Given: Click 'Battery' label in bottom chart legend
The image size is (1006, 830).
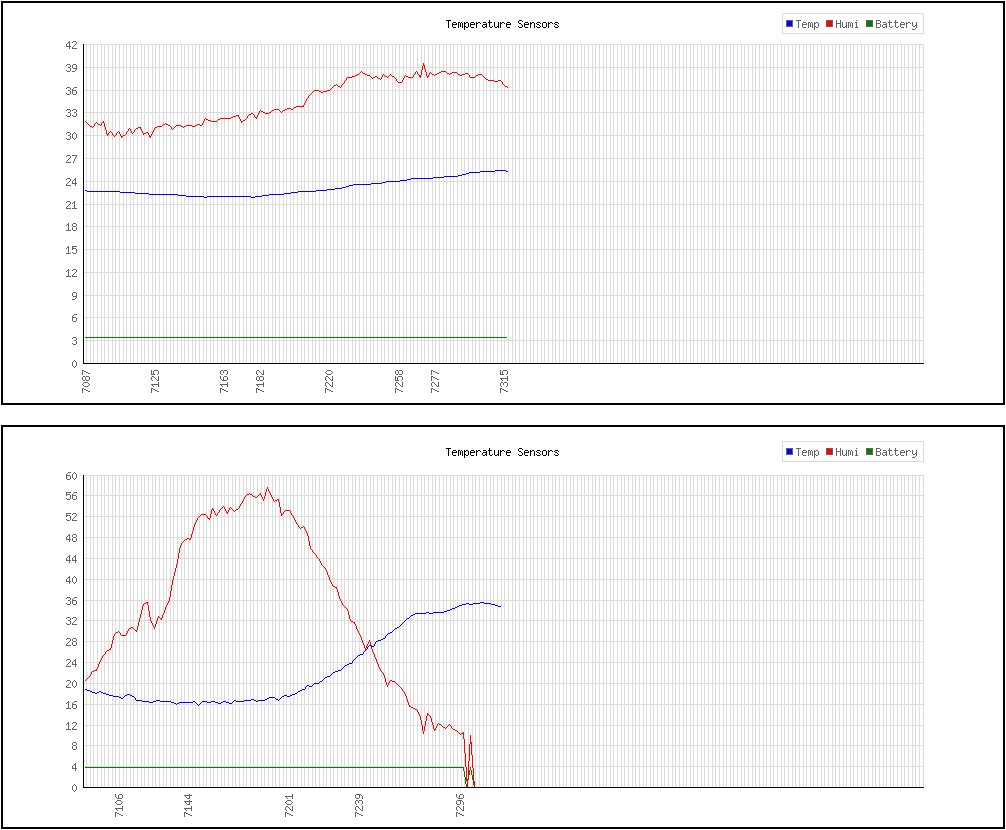Looking at the screenshot, I should click(x=896, y=452).
